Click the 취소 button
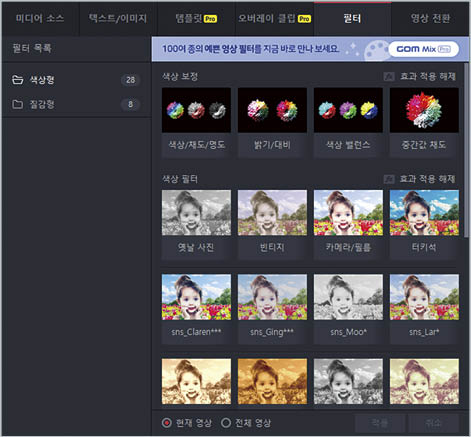The height and width of the screenshot is (437, 471). coord(434,423)
